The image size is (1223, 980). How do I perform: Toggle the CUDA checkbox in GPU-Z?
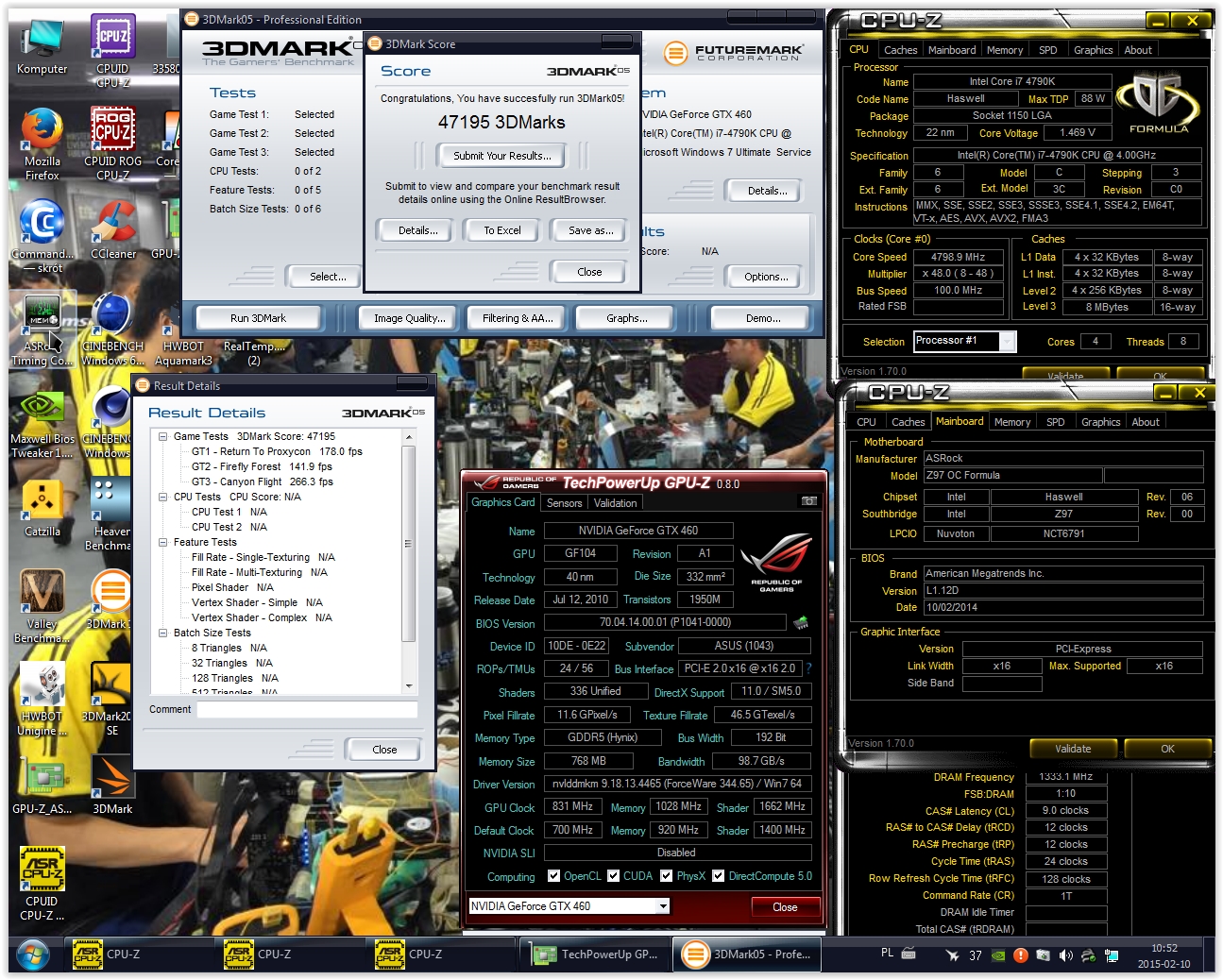pyautogui.click(x=614, y=876)
